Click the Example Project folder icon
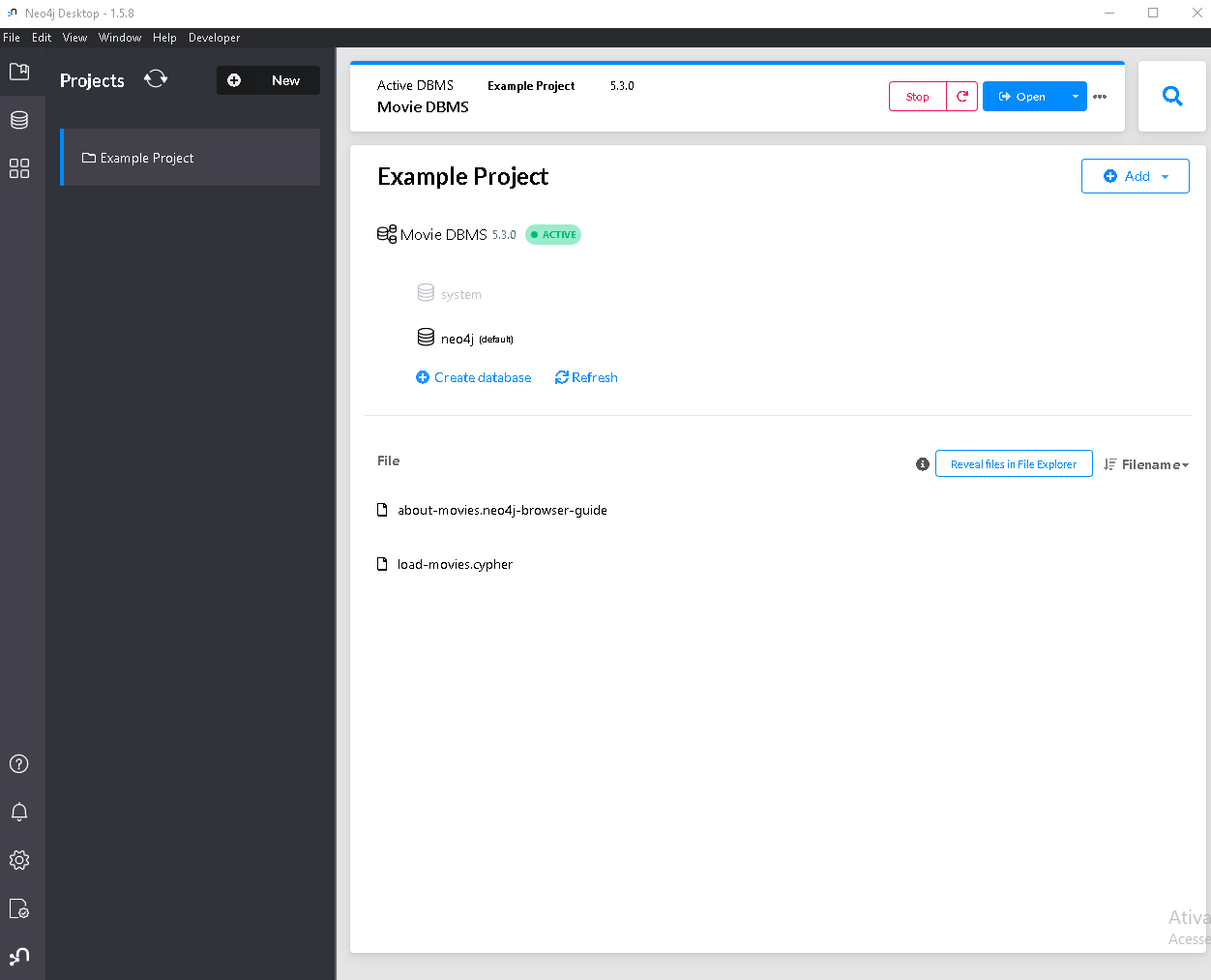 click(x=89, y=158)
